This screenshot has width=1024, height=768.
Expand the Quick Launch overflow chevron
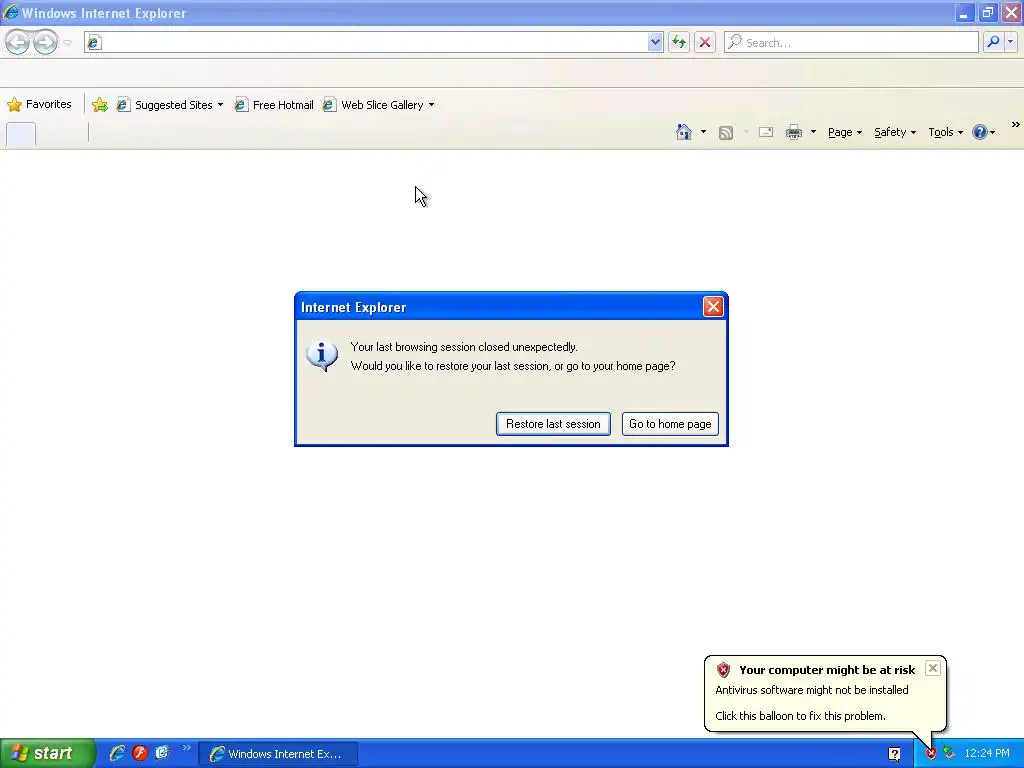(x=186, y=748)
